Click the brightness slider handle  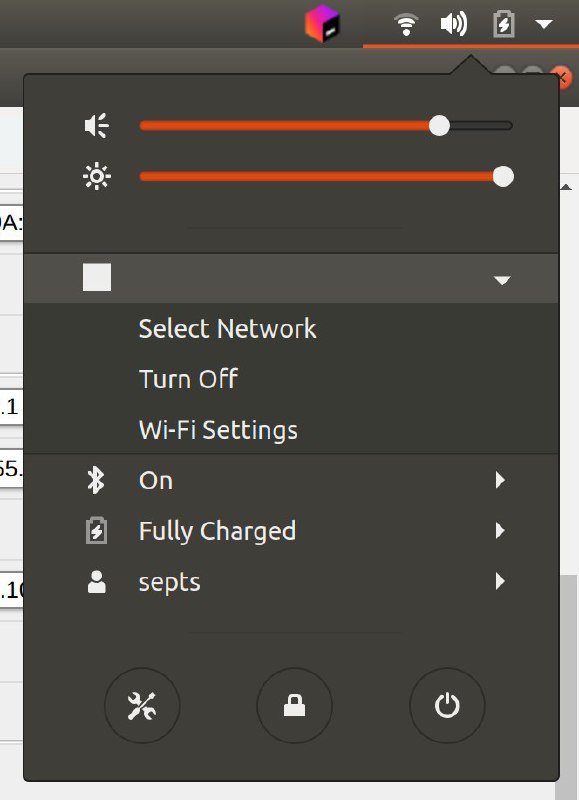pyautogui.click(x=504, y=177)
